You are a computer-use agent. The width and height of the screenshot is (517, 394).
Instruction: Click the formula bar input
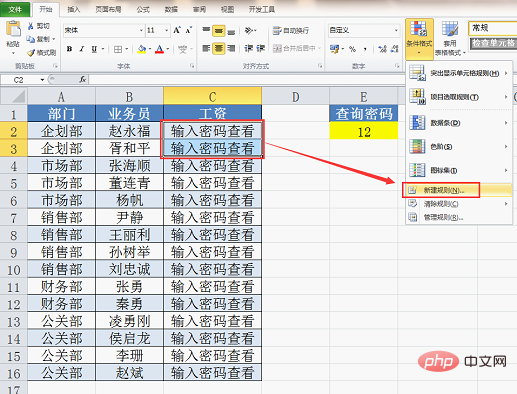click(x=247, y=80)
